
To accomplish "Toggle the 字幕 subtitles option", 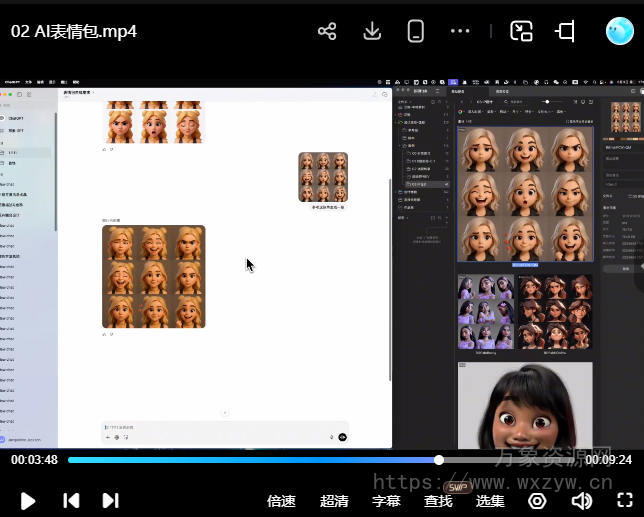I will 386,501.
